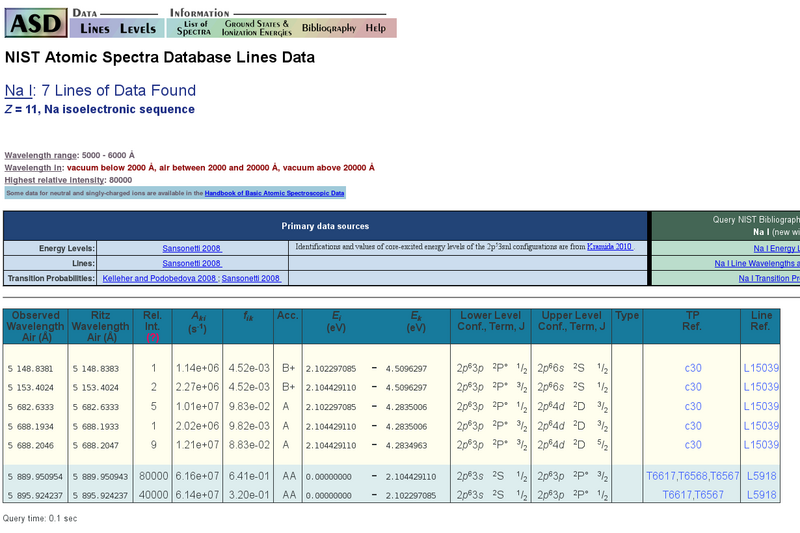Viewport: 800px width, 533px height.
Task: Click the Wavelength in label
Action: click(x=33, y=167)
